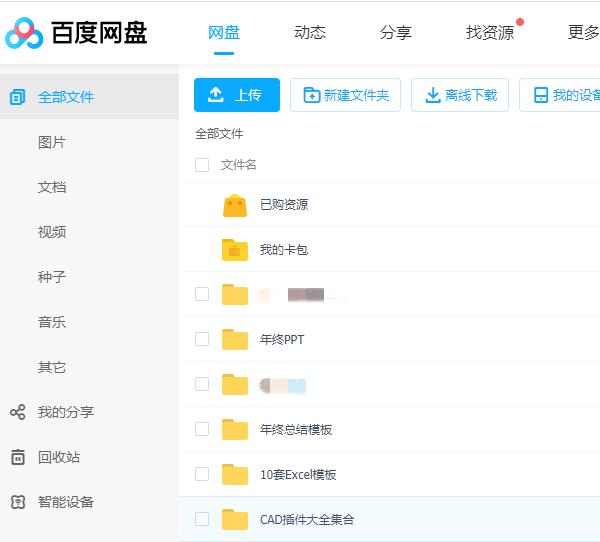
Task: Click the 我的分享 share icon in sidebar
Action: click(17, 412)
